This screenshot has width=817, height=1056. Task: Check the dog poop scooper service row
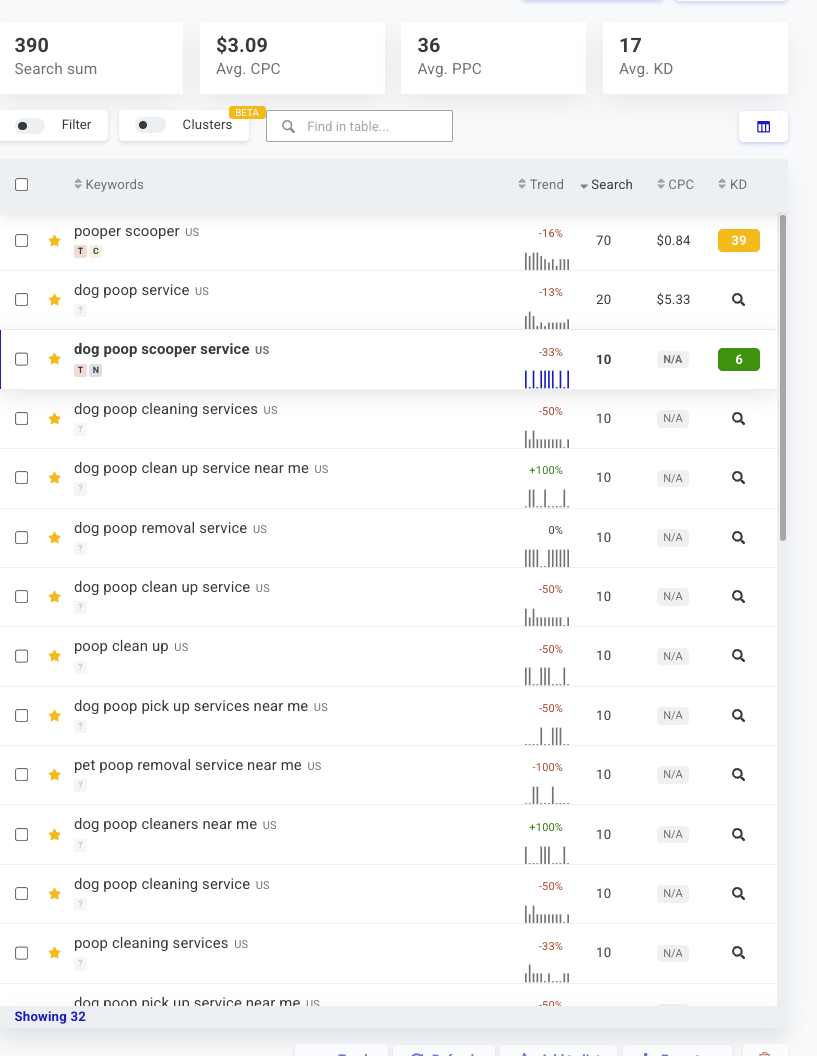pos(22,359)
